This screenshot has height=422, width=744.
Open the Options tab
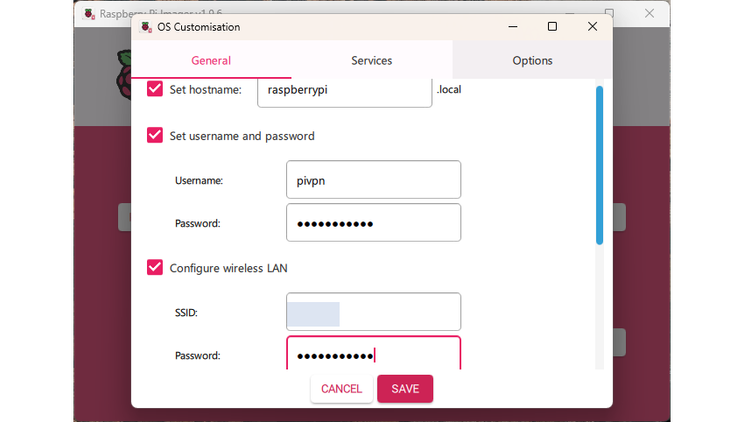532,60
